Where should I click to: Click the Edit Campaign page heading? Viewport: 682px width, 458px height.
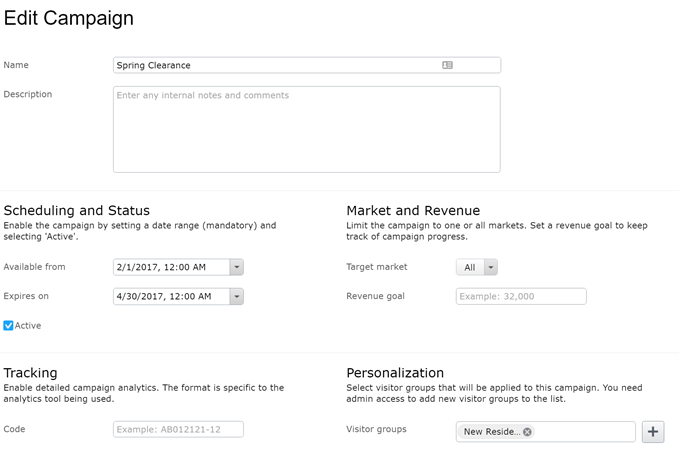[x=68, y=18]
